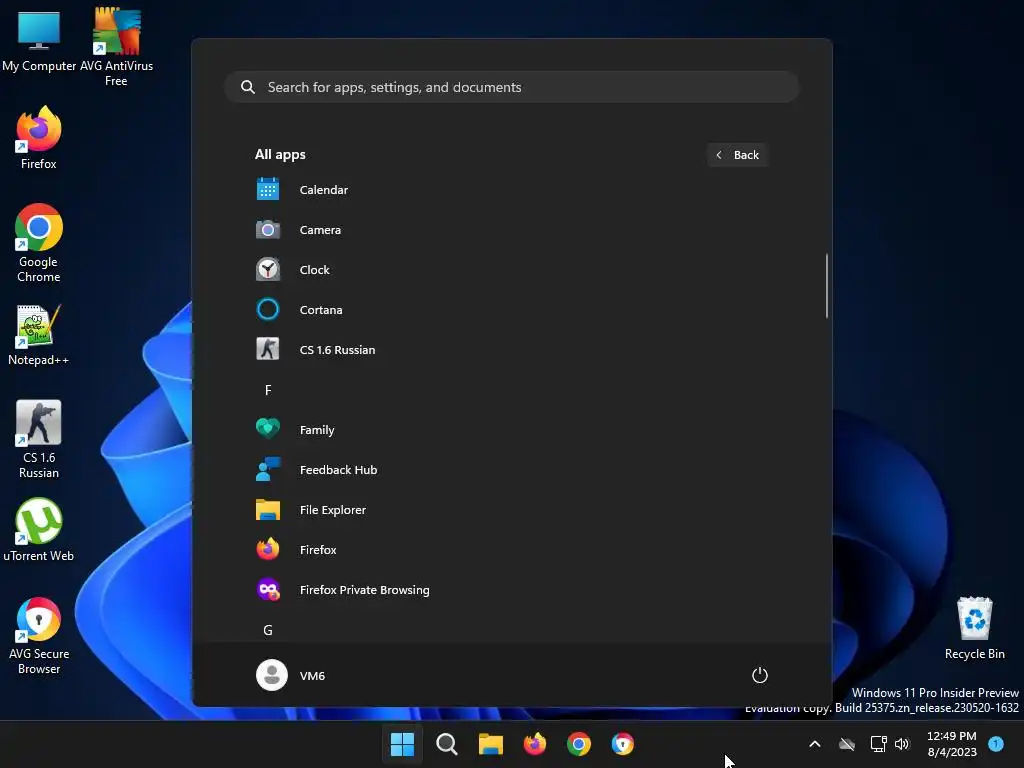The width and height of the screenshot is (1024, 768).
Task: Launch CS 1.6 Russian from All apps list
Action: click(x=511, y=349)
